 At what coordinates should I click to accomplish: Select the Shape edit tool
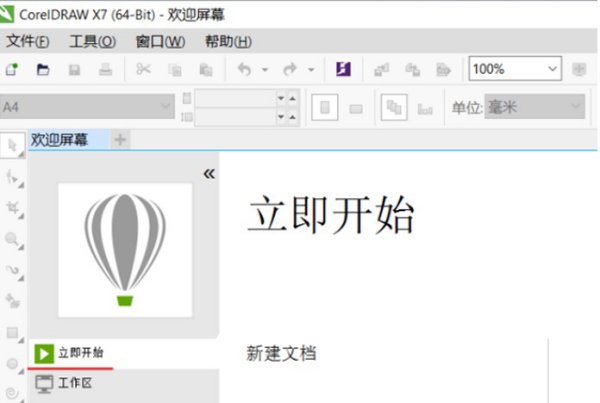[x=13, y=177]
